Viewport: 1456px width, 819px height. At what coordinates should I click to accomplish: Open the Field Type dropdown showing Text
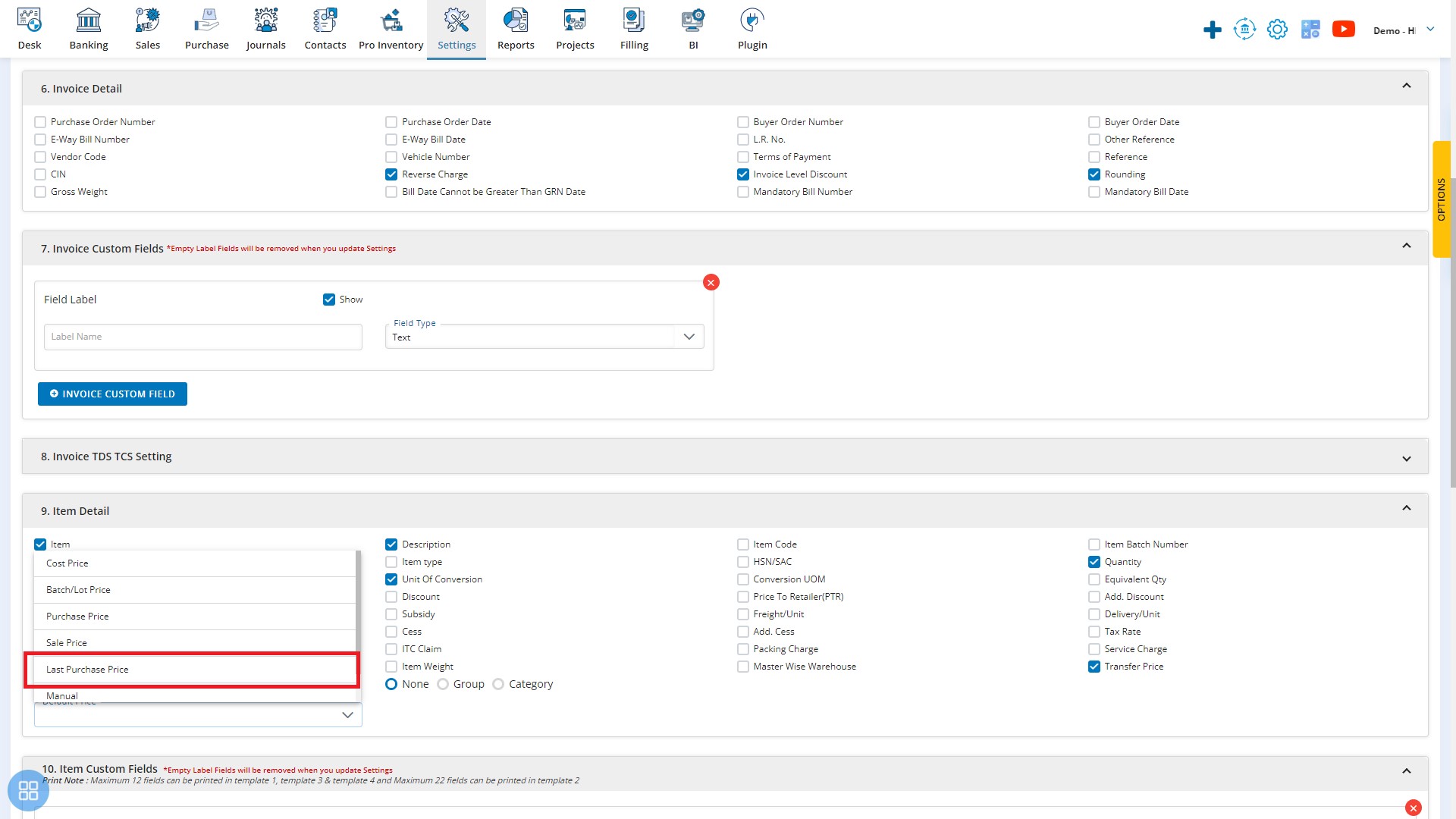[x=544, y=337]
